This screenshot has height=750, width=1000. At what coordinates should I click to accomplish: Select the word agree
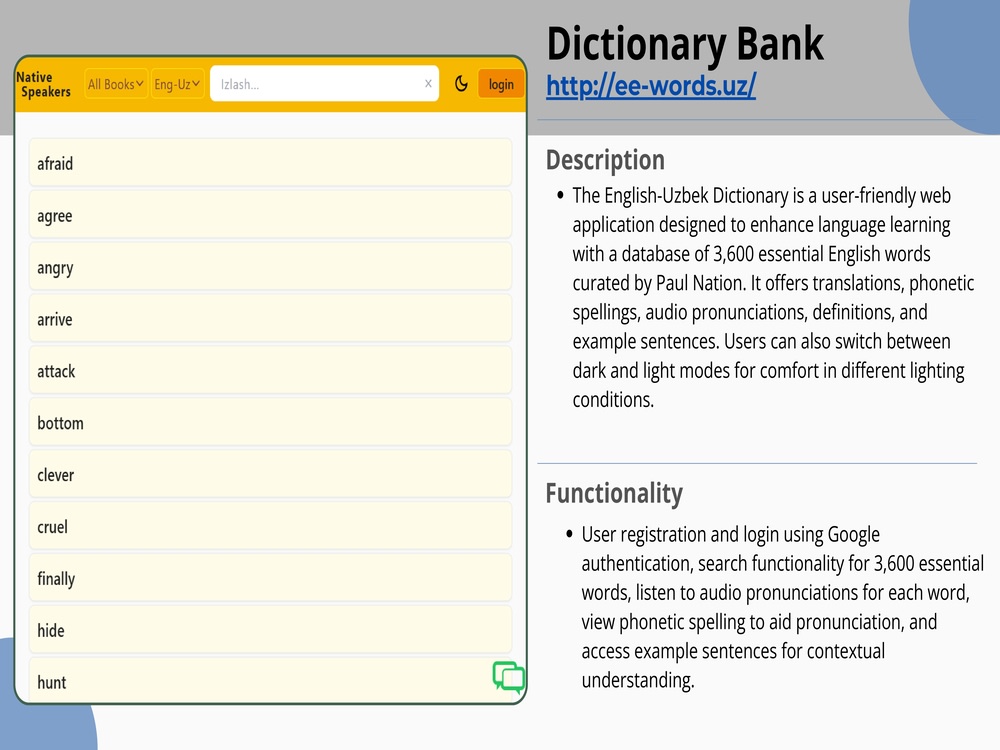pos(270,215)
